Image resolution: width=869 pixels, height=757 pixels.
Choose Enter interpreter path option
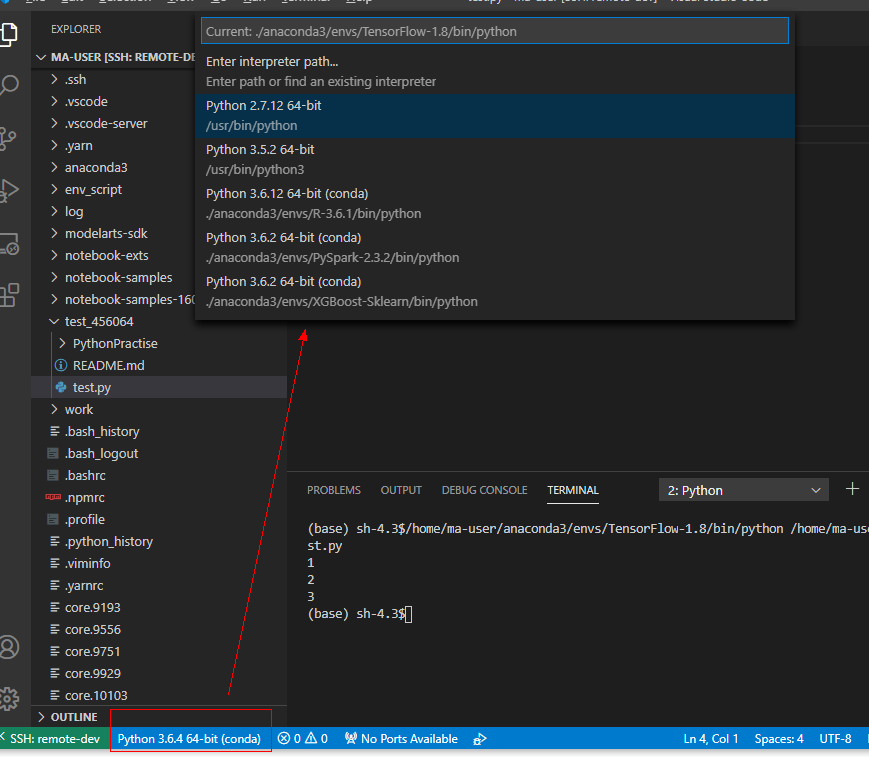click(x=494, y=71)
